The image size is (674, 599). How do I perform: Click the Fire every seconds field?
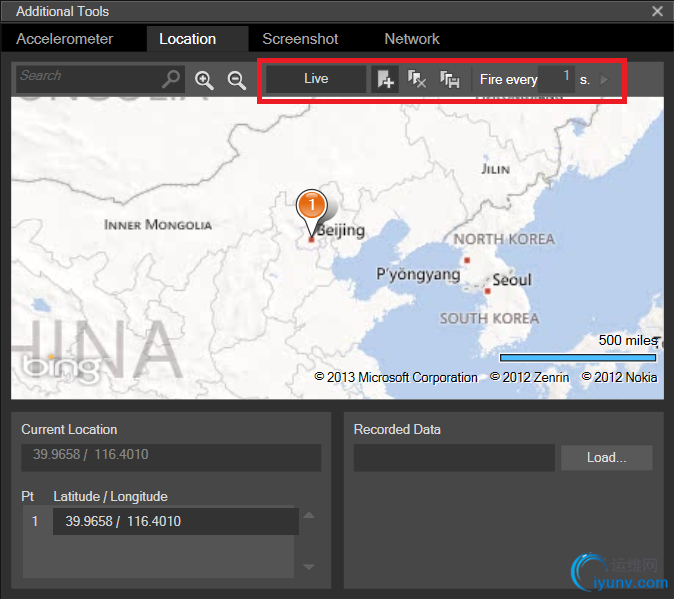[x=556, y=79]
